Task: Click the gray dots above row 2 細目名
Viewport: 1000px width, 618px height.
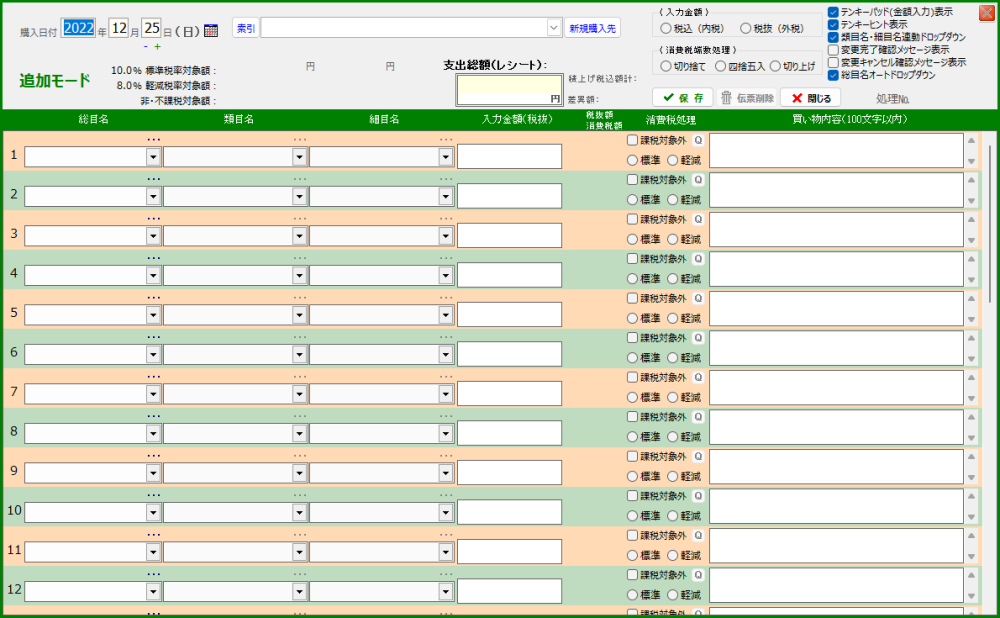Action: coord(446,178)
